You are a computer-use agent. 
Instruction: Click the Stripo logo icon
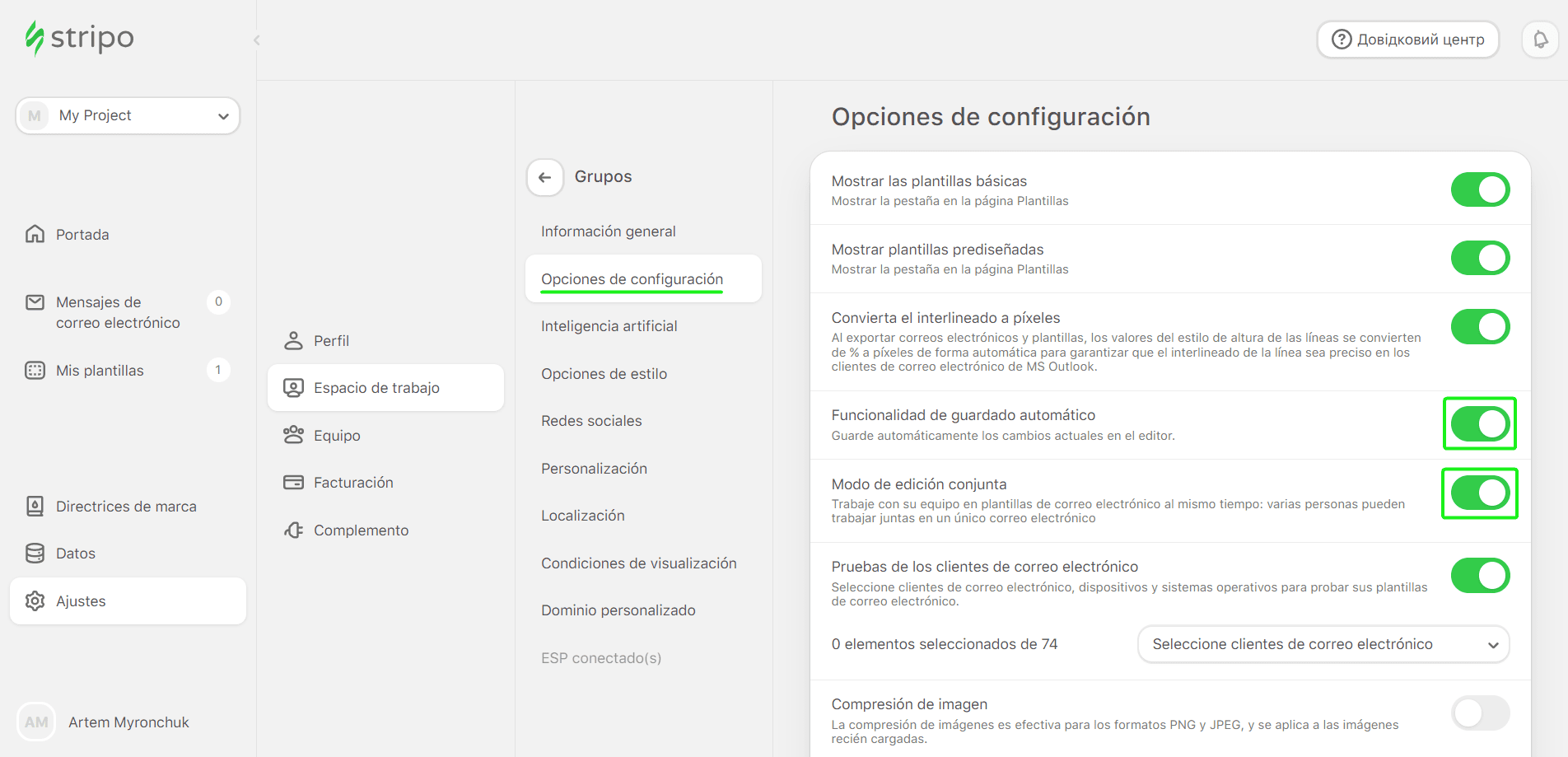click(34, 37)
